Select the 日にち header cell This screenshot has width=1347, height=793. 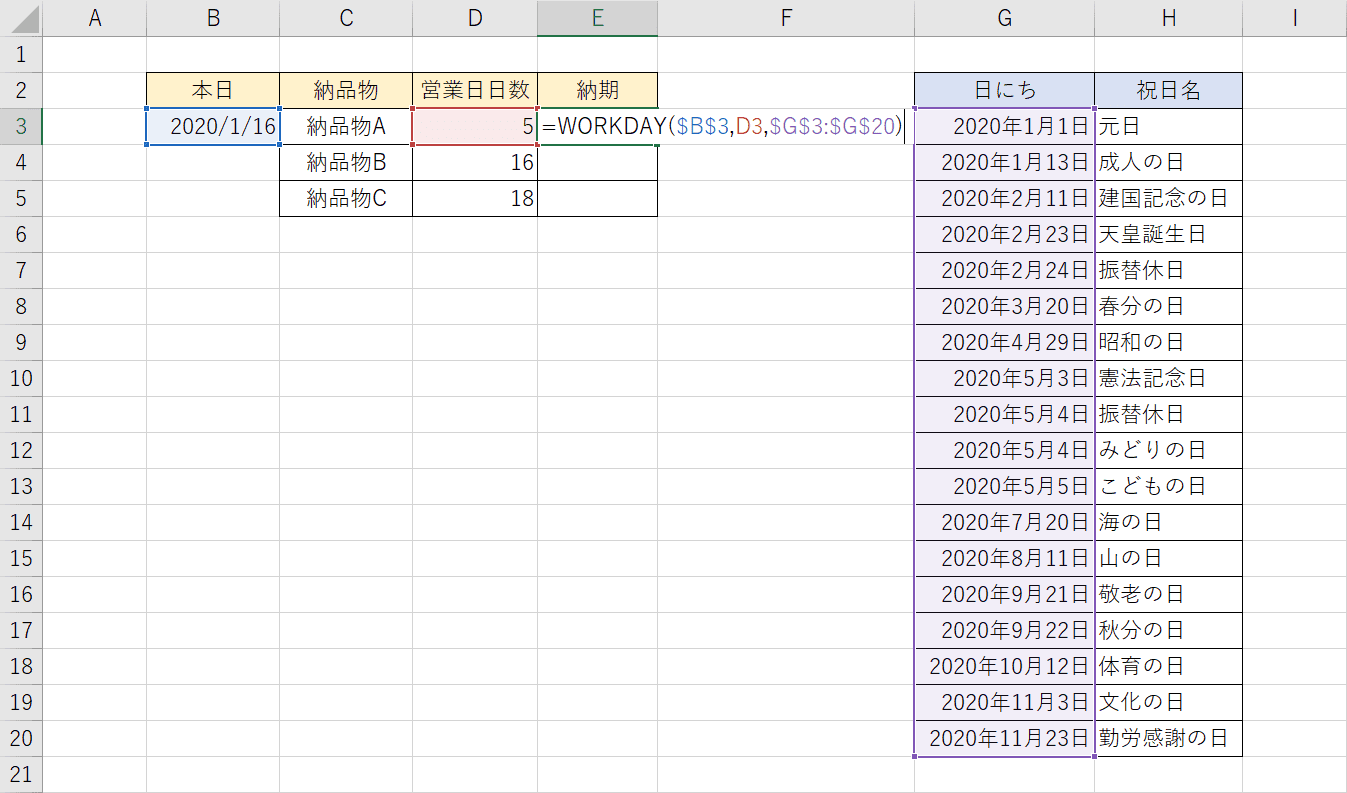coord(1004,90)
